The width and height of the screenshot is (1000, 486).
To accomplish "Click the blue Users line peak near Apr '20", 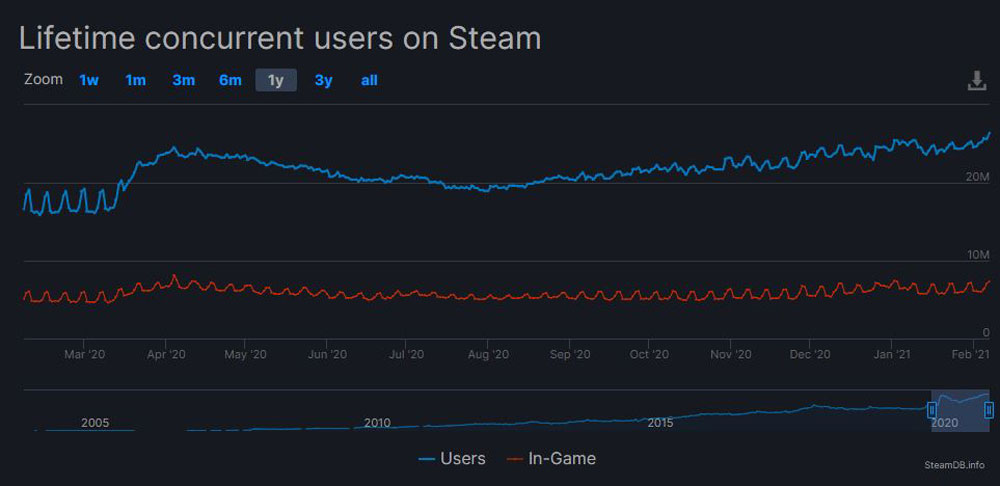I will click(175, 149).
